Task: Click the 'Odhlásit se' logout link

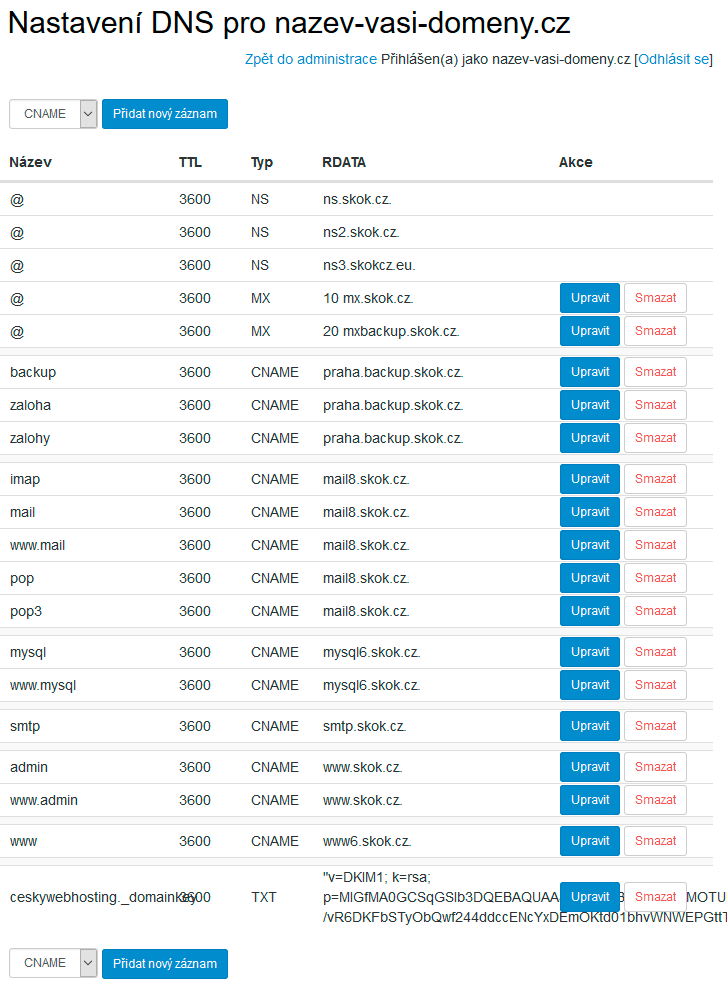Action: (673, 59)
